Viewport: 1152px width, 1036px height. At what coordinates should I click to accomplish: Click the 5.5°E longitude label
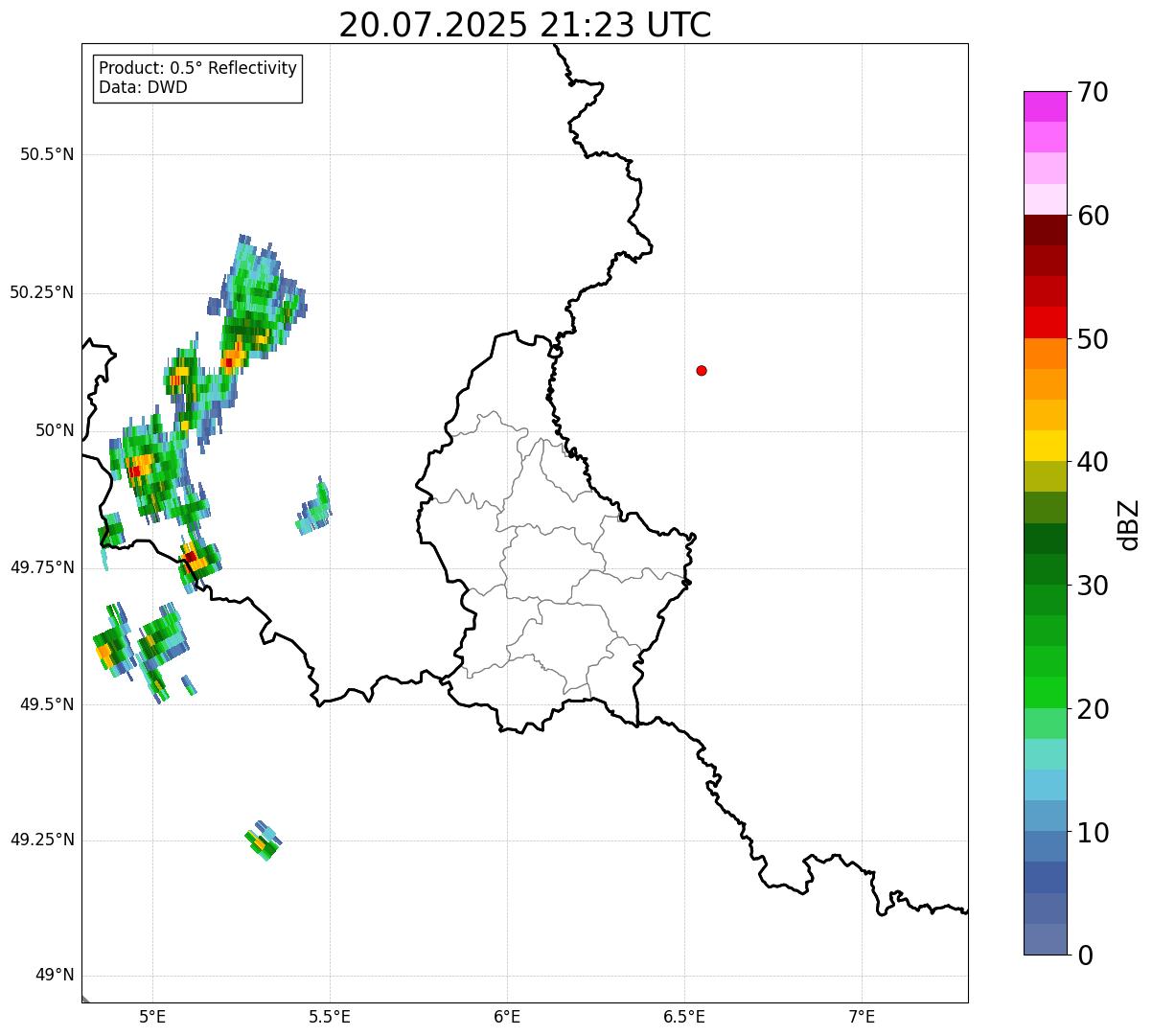(330, 1016)
